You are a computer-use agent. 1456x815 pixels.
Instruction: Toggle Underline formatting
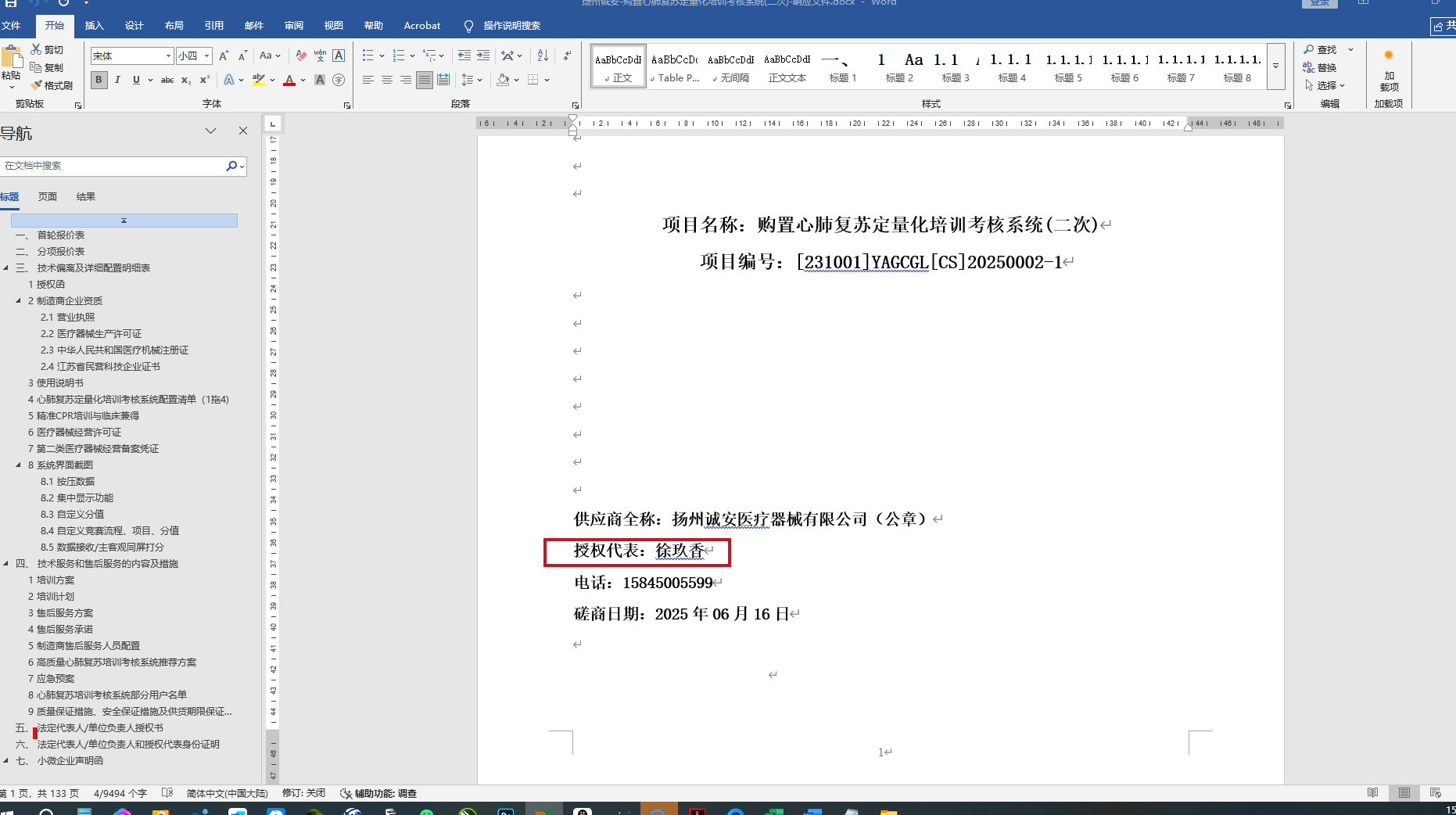pyautogui.click(x=136, y=80)
